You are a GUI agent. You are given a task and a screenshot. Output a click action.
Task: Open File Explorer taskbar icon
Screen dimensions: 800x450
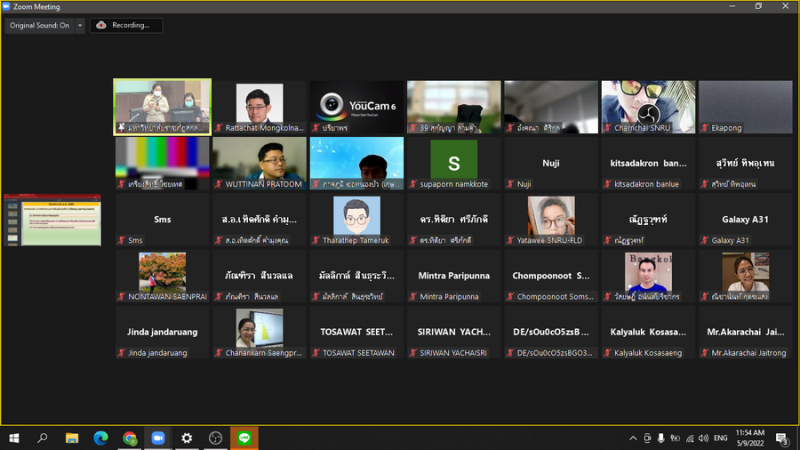click(72, 438)
